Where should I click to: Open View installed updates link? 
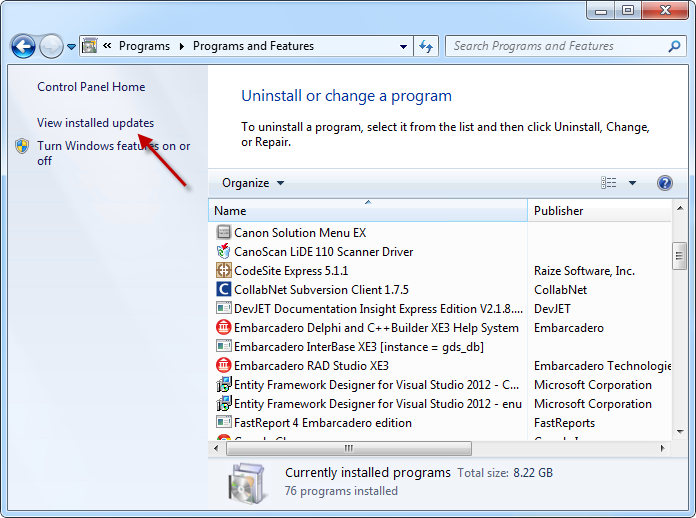click(95, 123)
